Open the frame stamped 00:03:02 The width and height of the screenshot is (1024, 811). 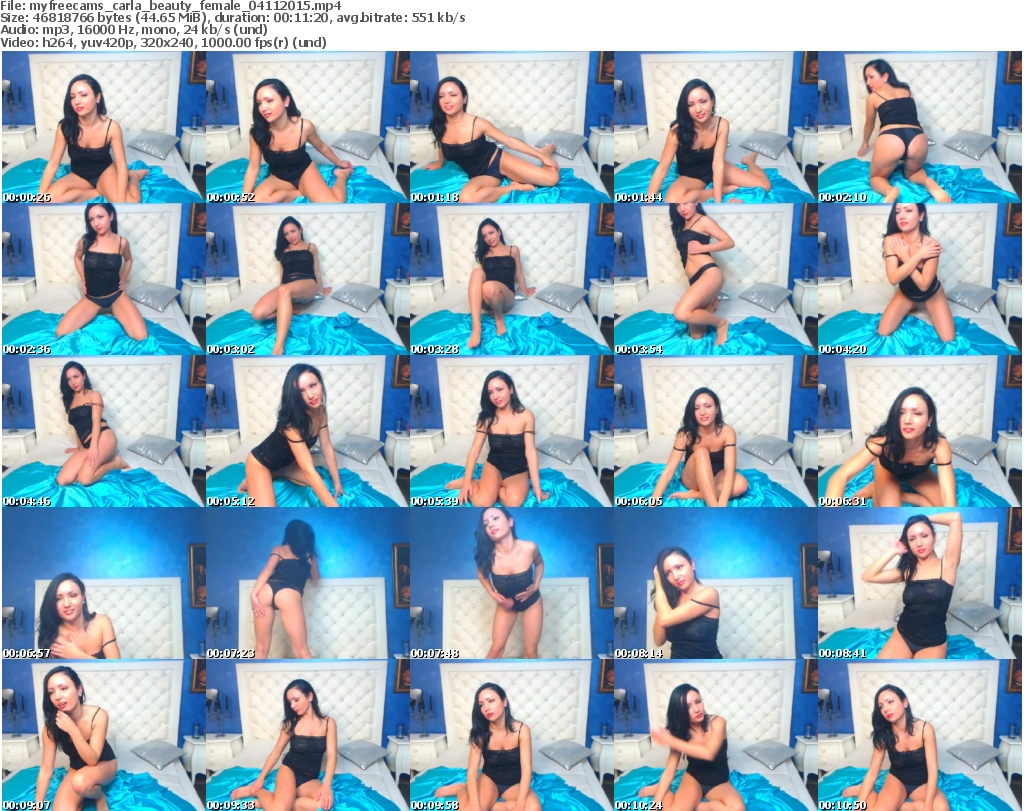pos(308,279)
